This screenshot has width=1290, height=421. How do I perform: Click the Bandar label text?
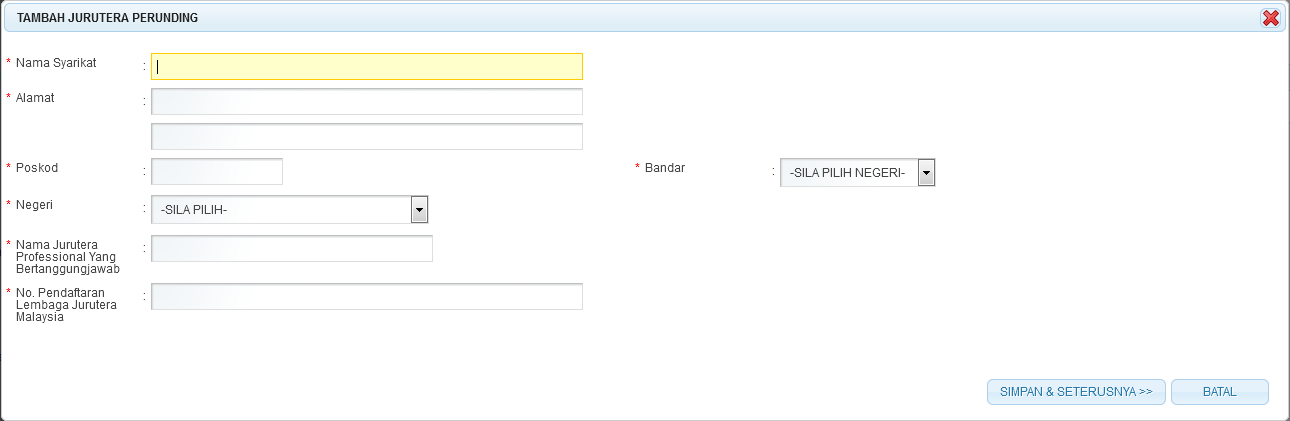665,168
